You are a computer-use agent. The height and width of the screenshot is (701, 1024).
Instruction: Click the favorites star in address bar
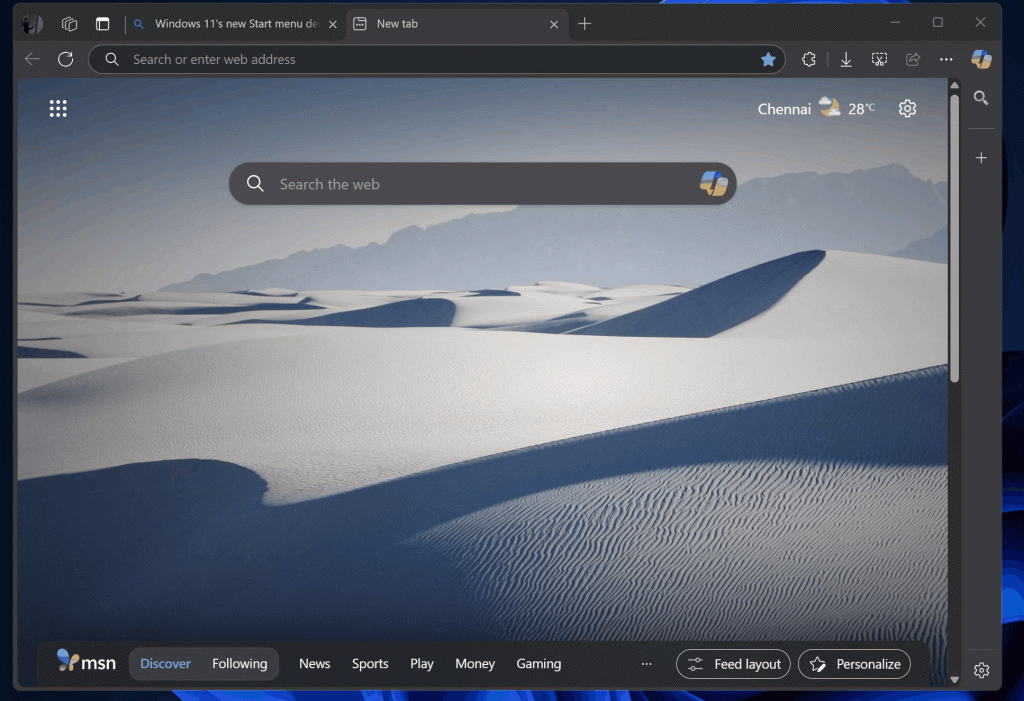(768, 59)
